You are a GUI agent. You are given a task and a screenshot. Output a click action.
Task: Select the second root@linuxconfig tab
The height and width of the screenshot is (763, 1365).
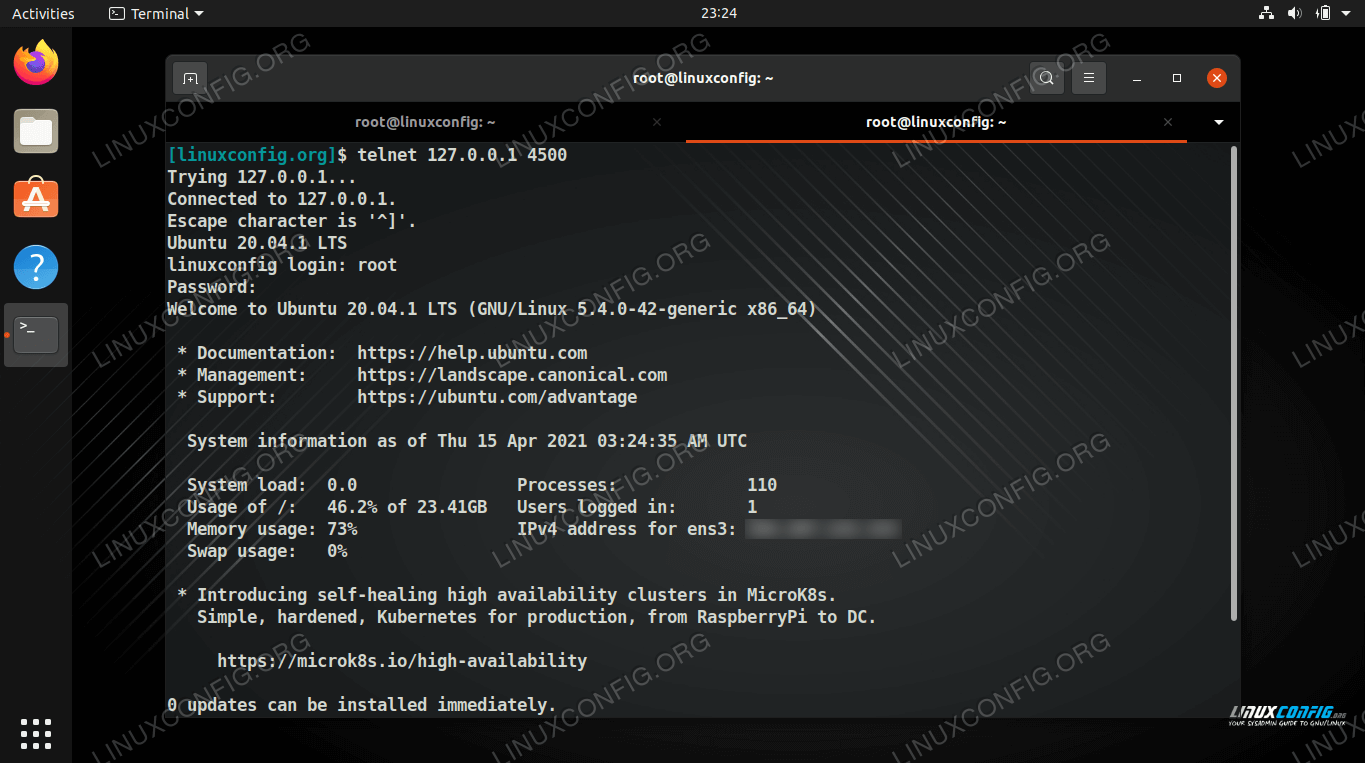tap(935, 122)
